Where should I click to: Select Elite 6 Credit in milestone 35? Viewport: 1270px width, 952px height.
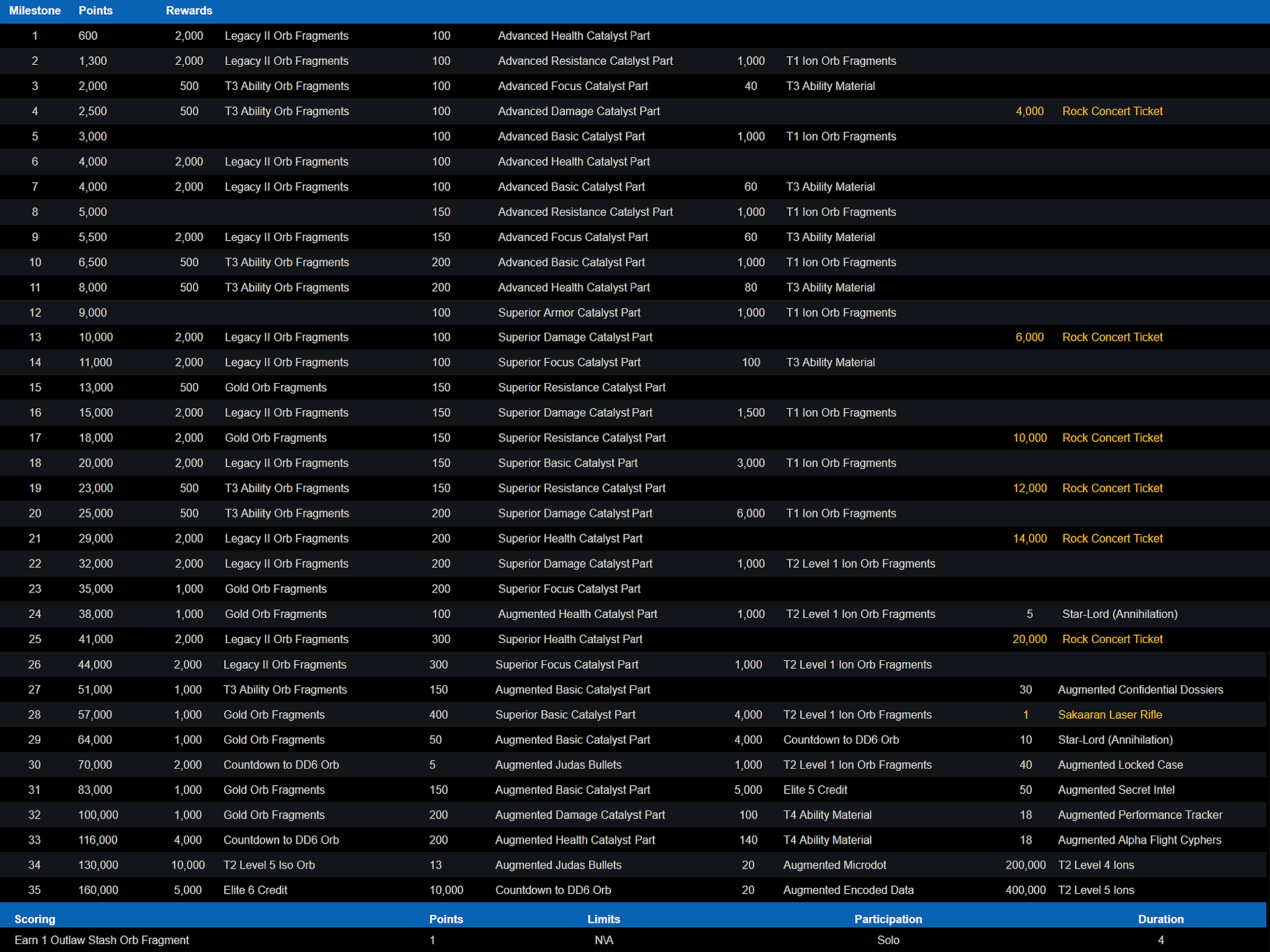(x=255, y=890)
